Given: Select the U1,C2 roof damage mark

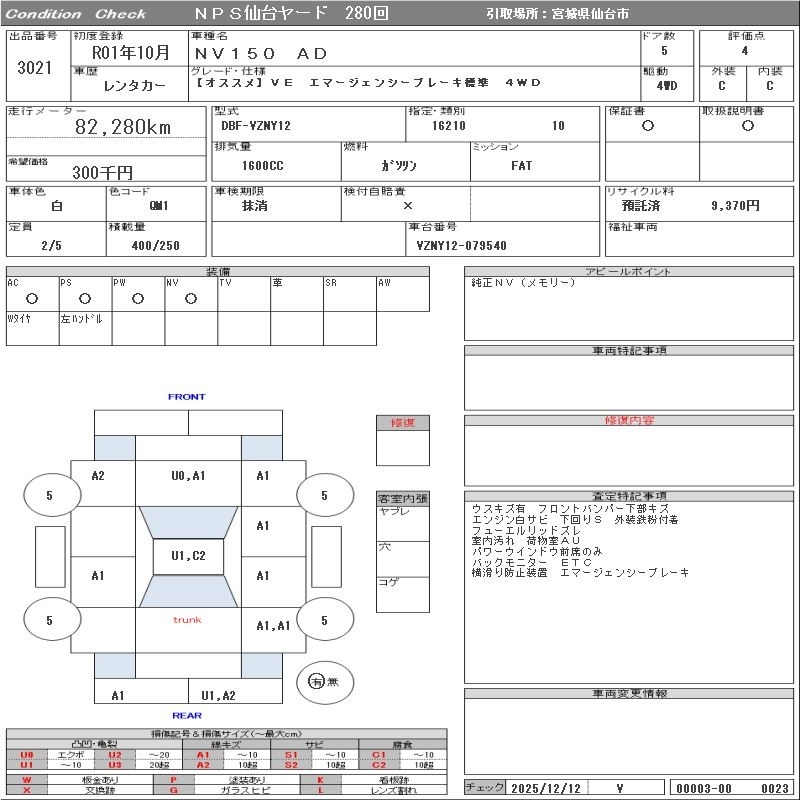Looking at the screenshot, I should (x=188, y=556).
